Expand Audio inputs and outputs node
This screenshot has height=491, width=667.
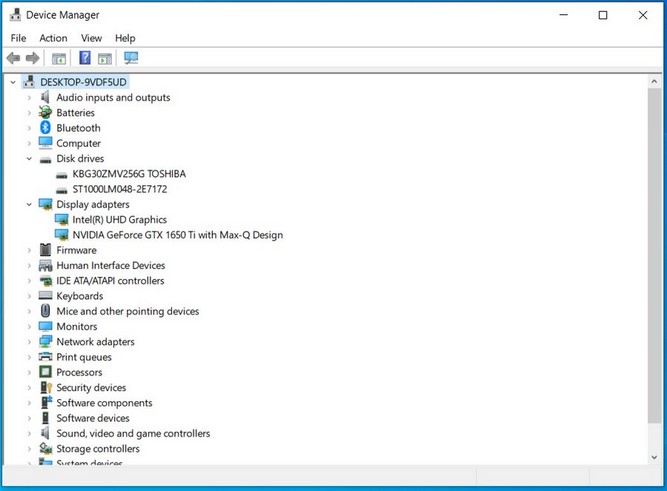(x=29, y=97)
